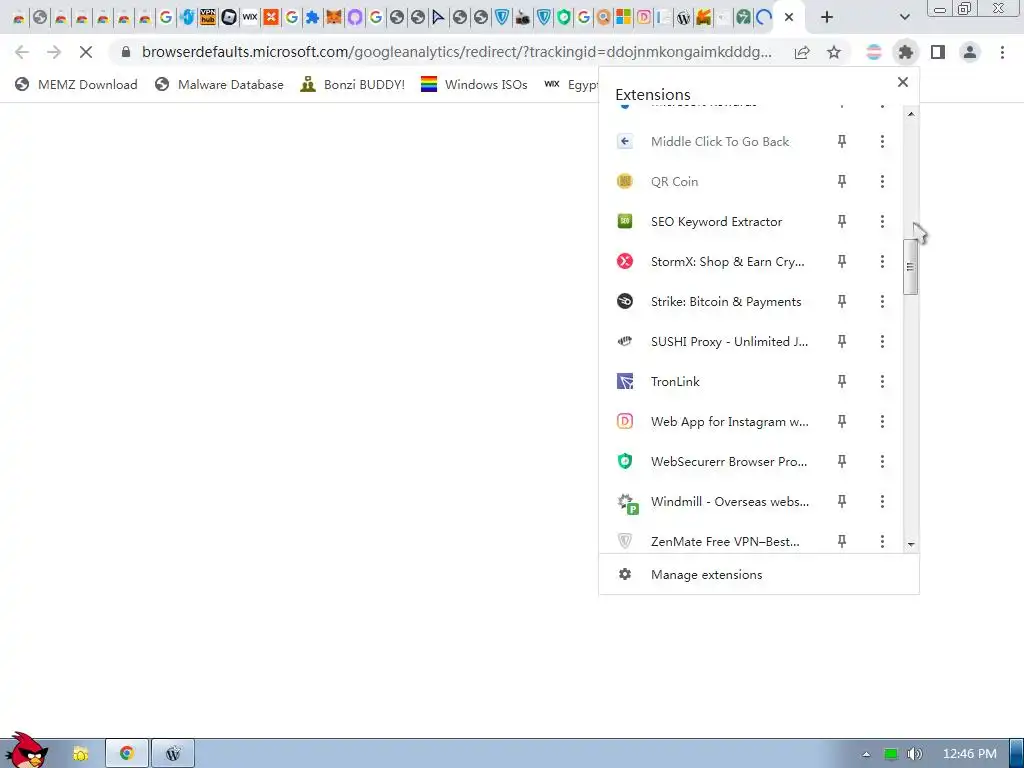
Task: Pin the Middle Click To Go Back extension
Action: click(842, 141)
